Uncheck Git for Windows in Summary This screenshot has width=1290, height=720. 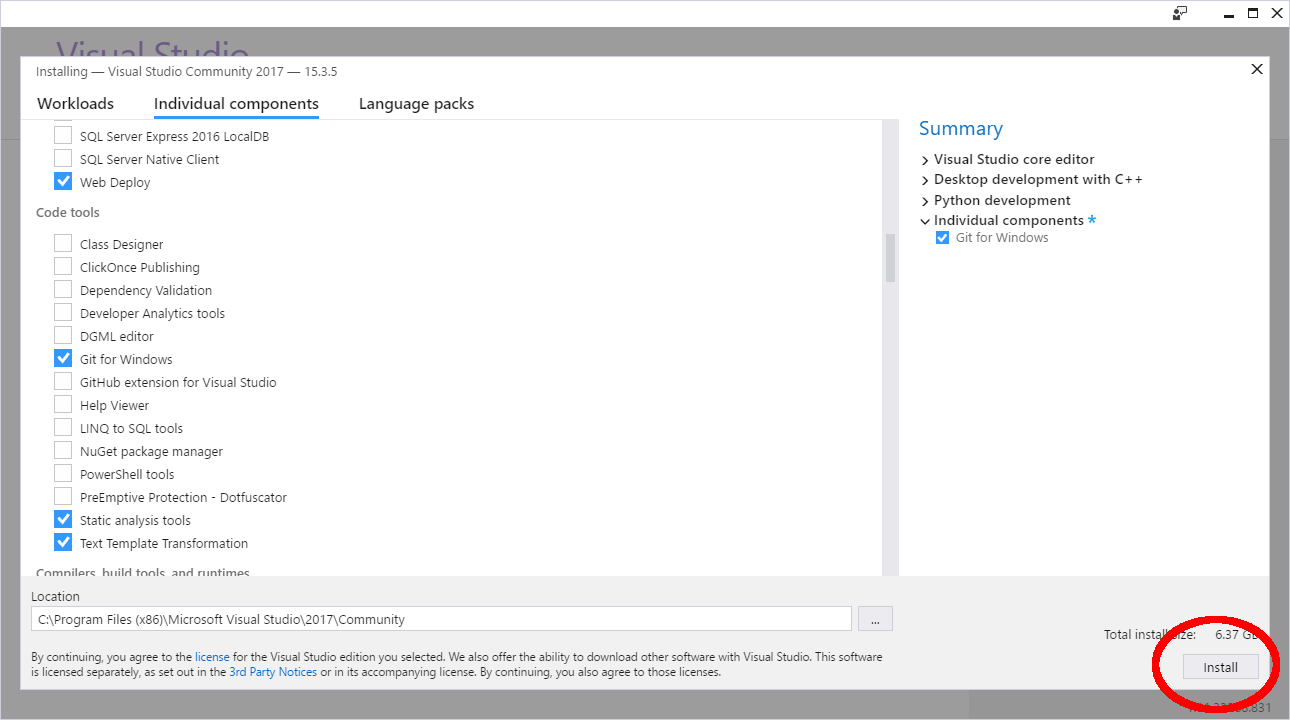942,238
